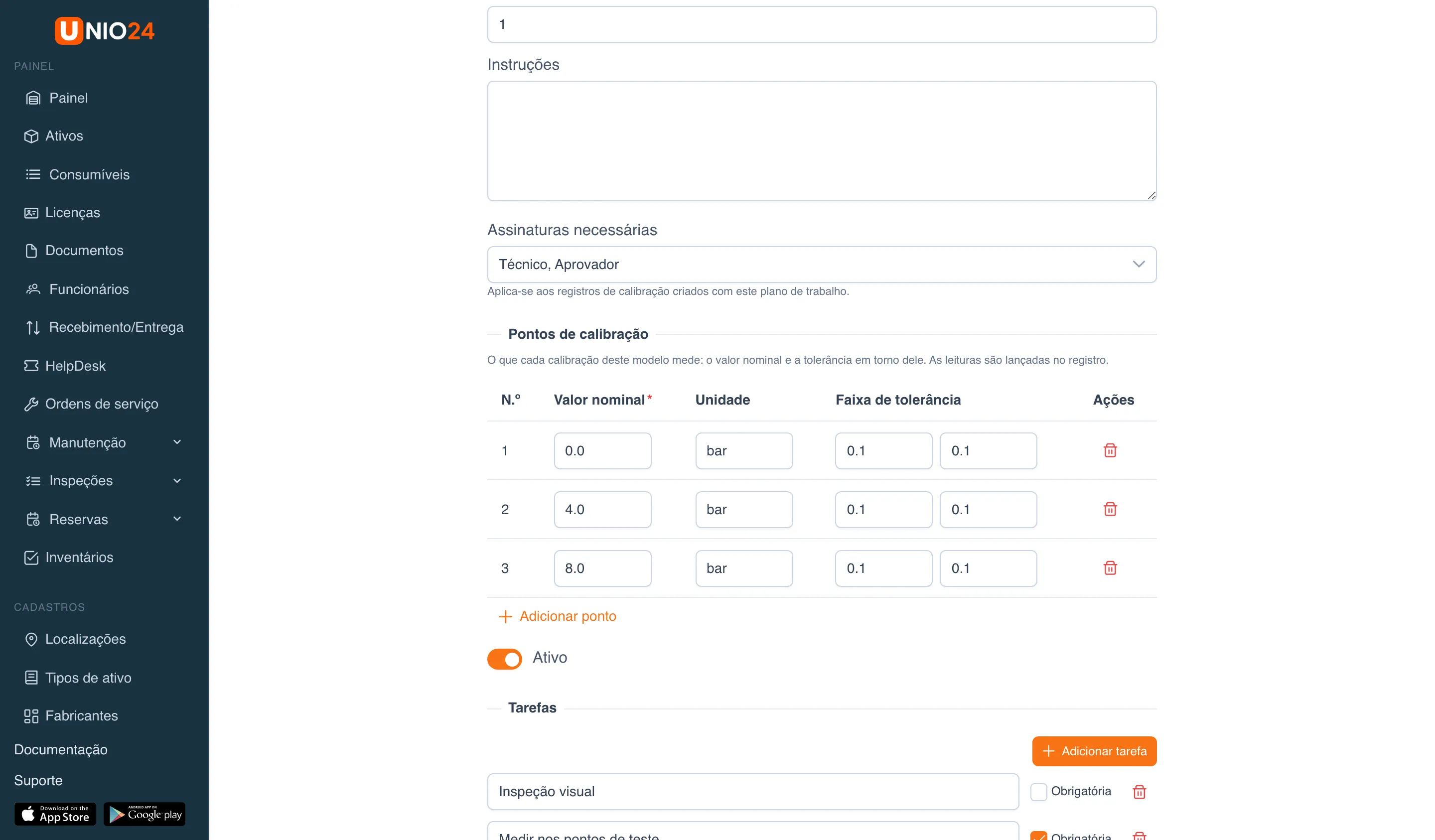Expand the Manutenção sidebar menu
The height and width of the screenshot is (840, 1435).
coord(104,442)
